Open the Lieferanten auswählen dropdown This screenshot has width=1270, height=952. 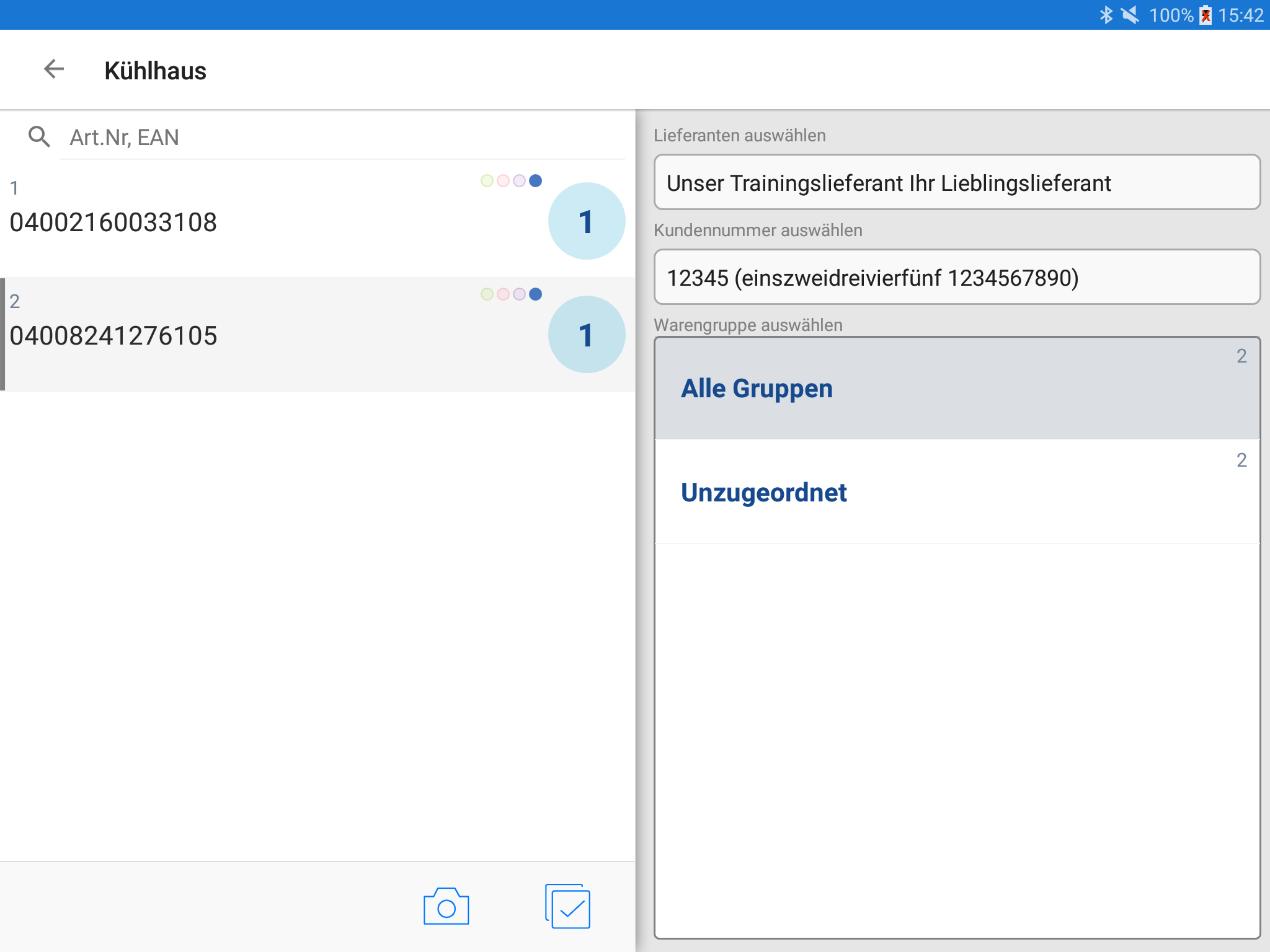[956, 183]
